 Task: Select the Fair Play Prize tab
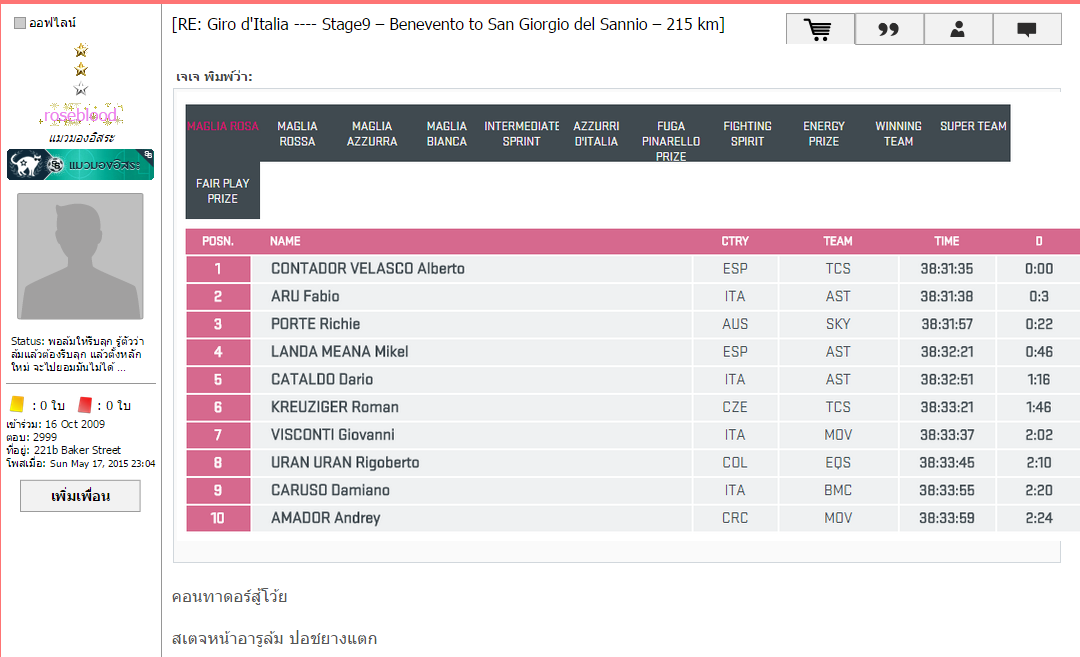[222, 191]
